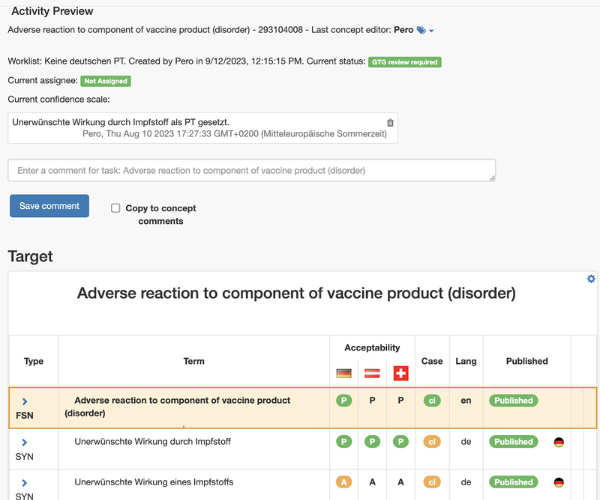Click the Austrian flag acceptability column icon
This screenshot has width=600, height=500.
click(372, 373)
